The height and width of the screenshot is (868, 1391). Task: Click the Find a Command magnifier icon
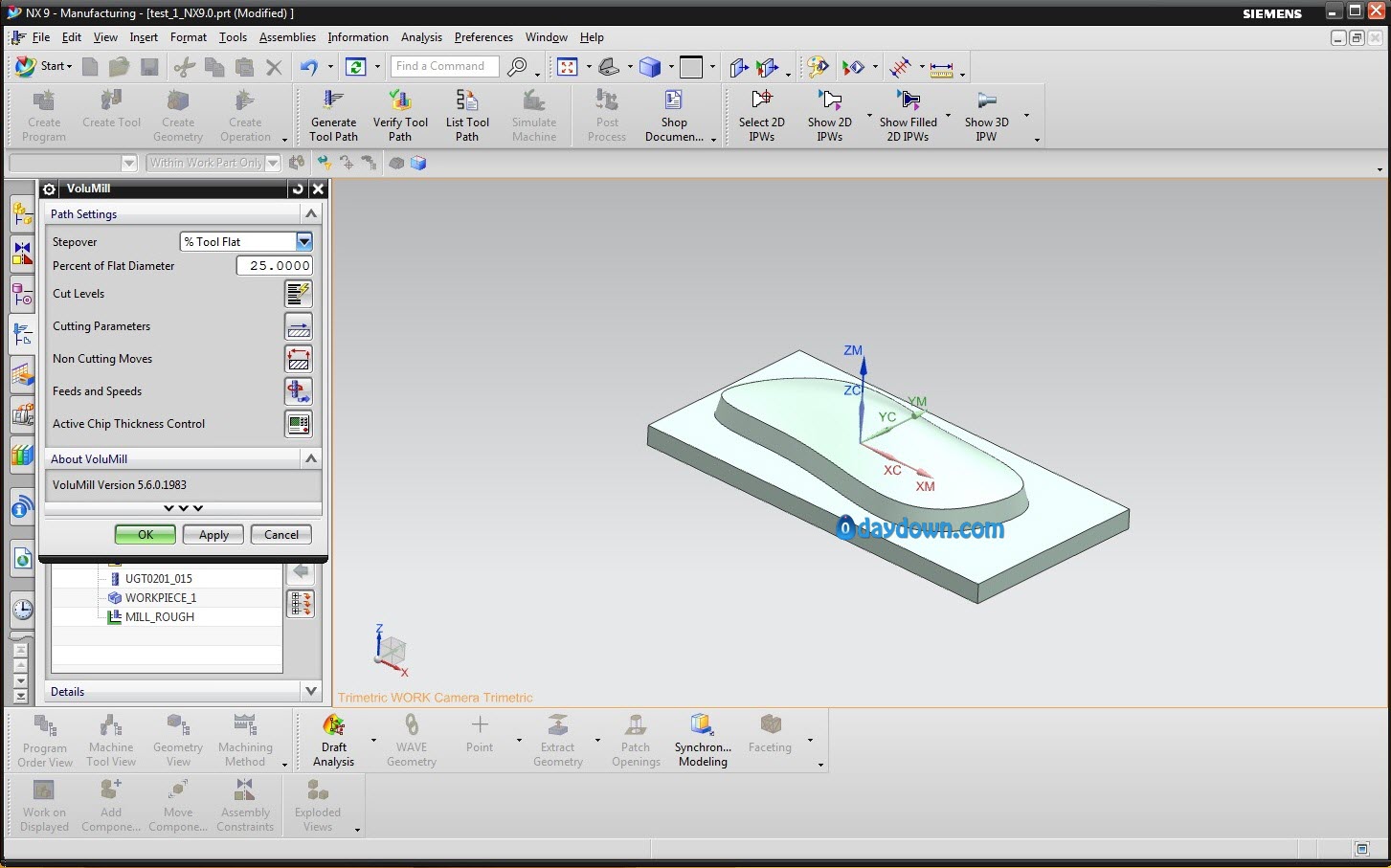pyautogui.click(x=517, y=67)
